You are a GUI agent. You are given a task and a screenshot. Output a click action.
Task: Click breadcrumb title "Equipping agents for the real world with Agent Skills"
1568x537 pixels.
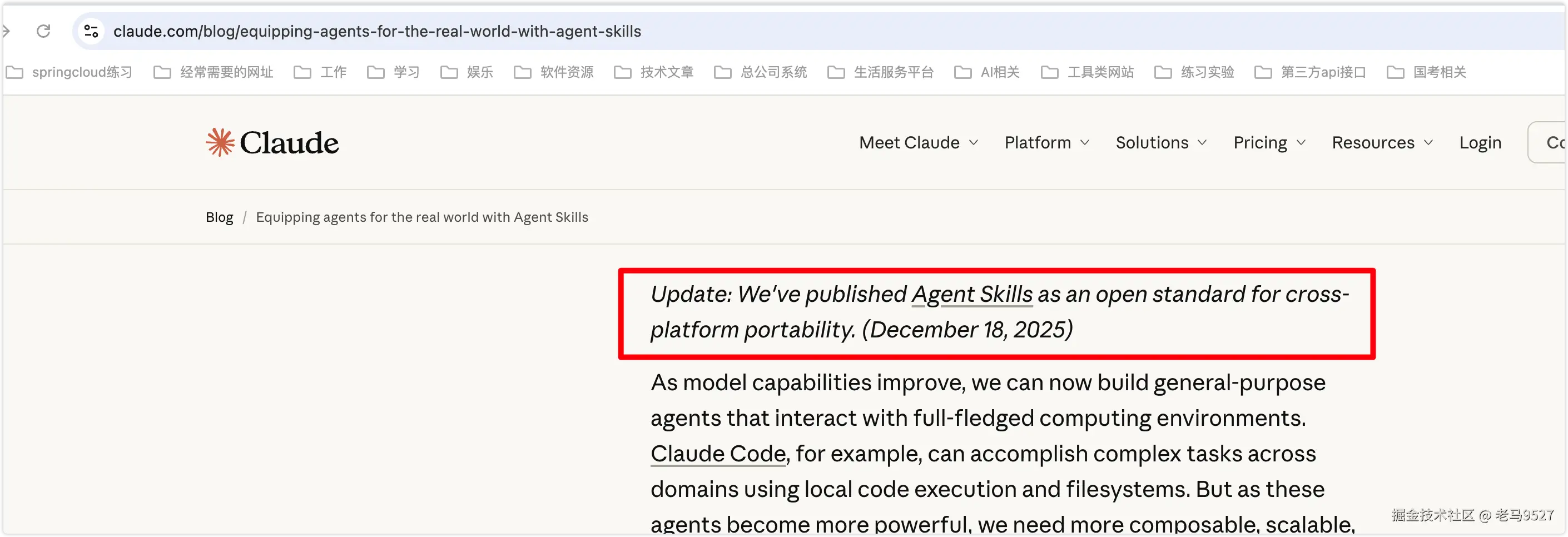point(422,217)
